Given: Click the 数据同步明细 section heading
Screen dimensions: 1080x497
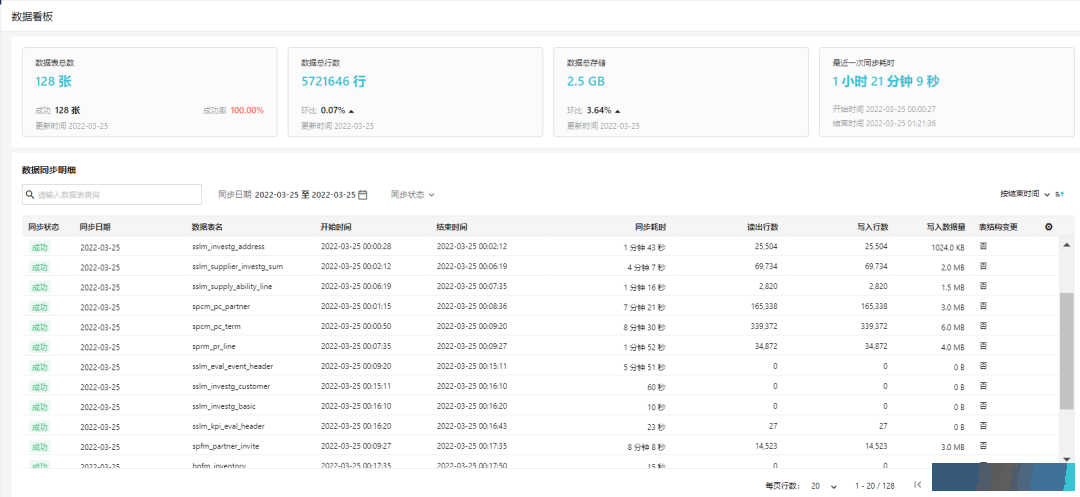Looking at the screenshot, I should pos(49,170).
